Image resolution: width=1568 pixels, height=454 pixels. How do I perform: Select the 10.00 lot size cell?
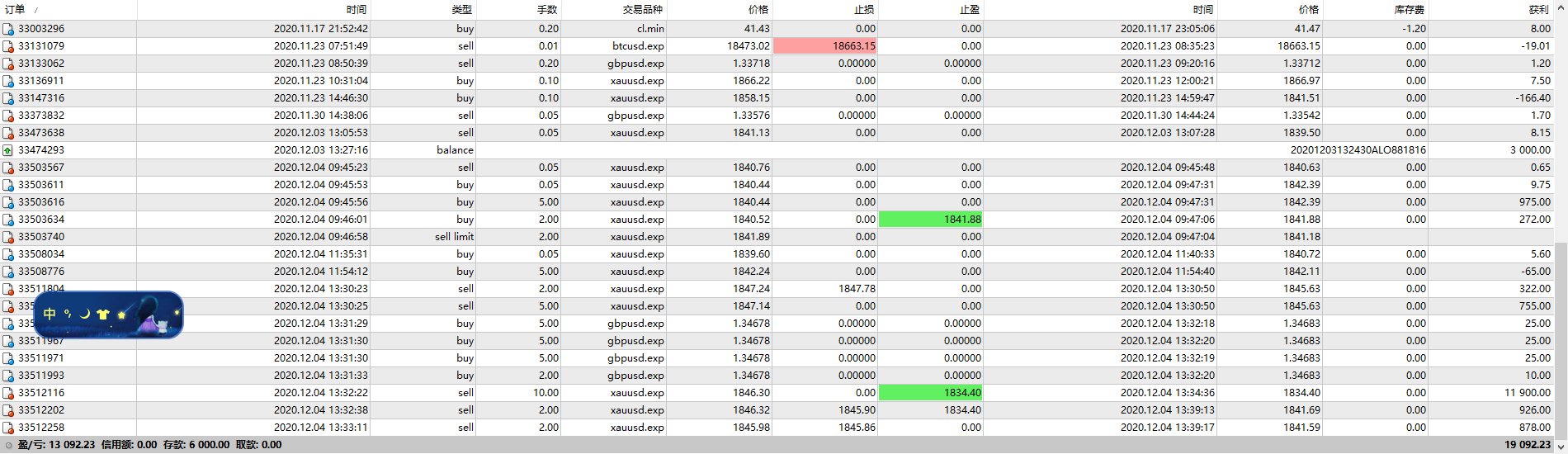[519, 393]
